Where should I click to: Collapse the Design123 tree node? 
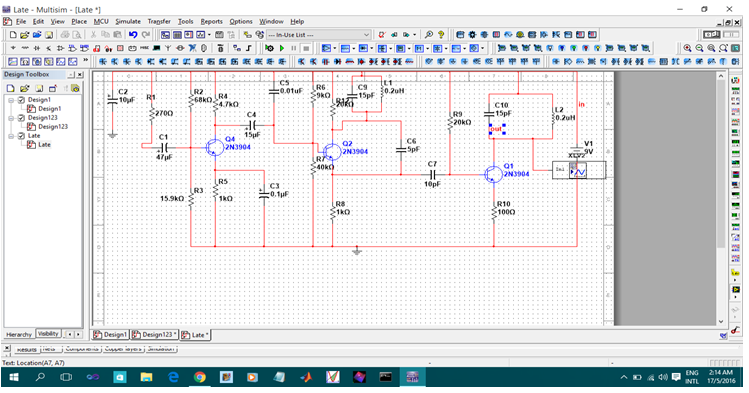(11, 118)
